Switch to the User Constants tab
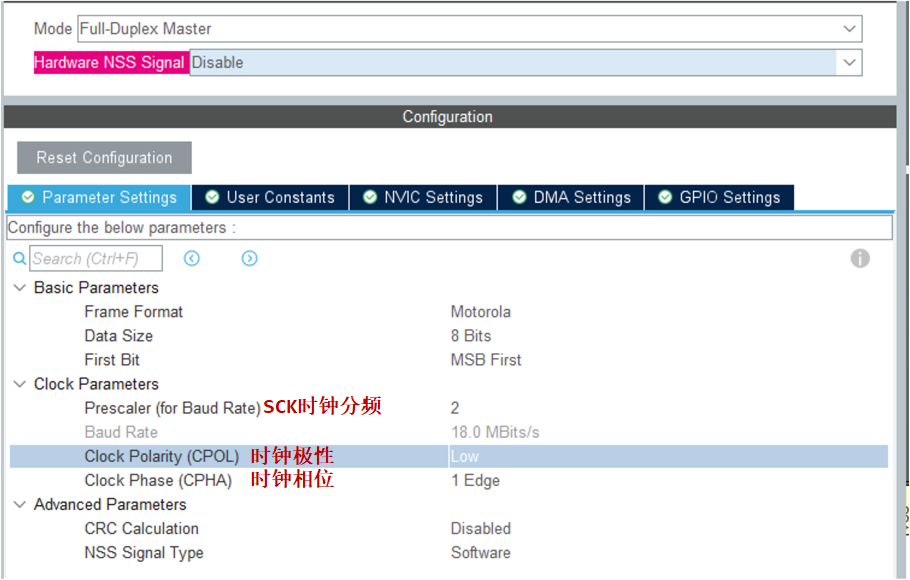This screenshot has width=910, height=580. [x=270, y=197]
